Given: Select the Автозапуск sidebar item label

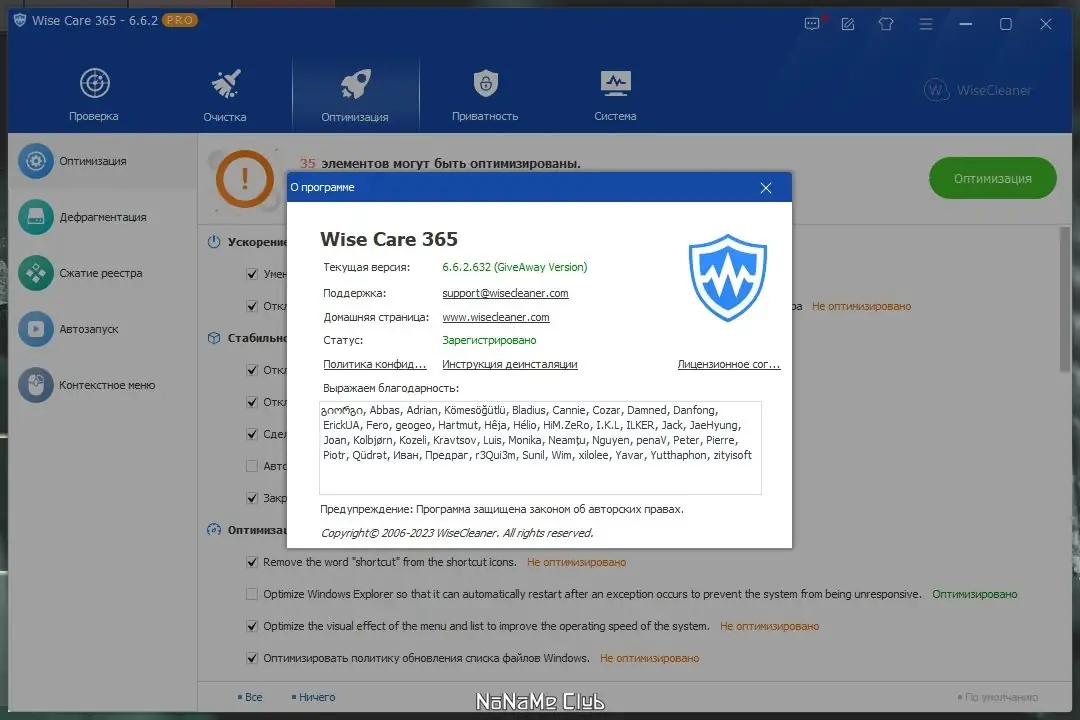Looking at the screenshot, I should pos(89,329).
